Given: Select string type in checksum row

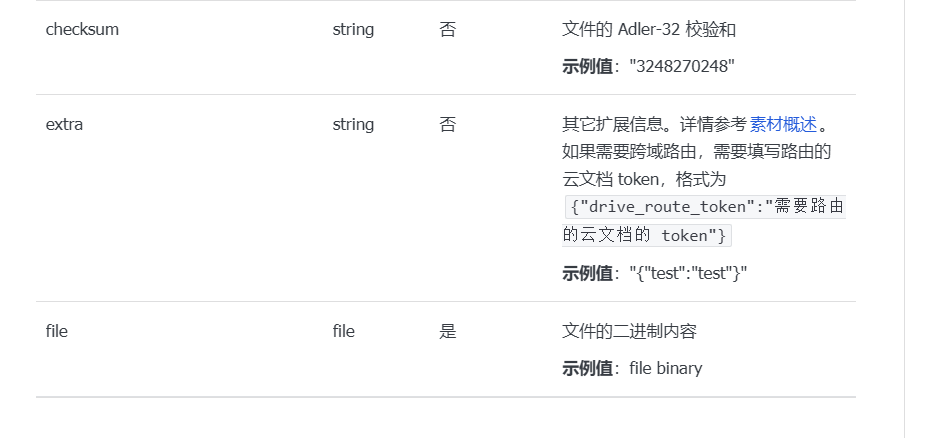Looking at the screenshot, I should (353, 30).
